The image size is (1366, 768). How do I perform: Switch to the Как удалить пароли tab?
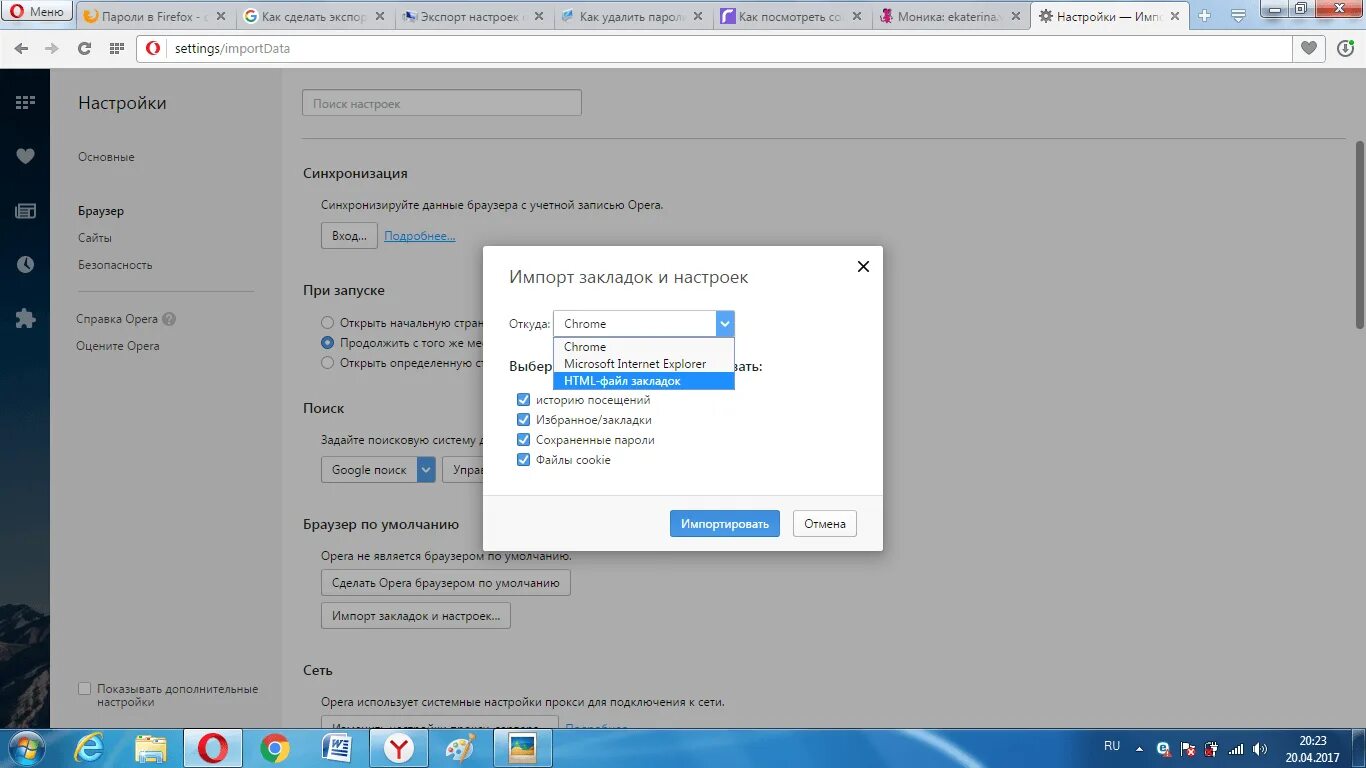632,16
